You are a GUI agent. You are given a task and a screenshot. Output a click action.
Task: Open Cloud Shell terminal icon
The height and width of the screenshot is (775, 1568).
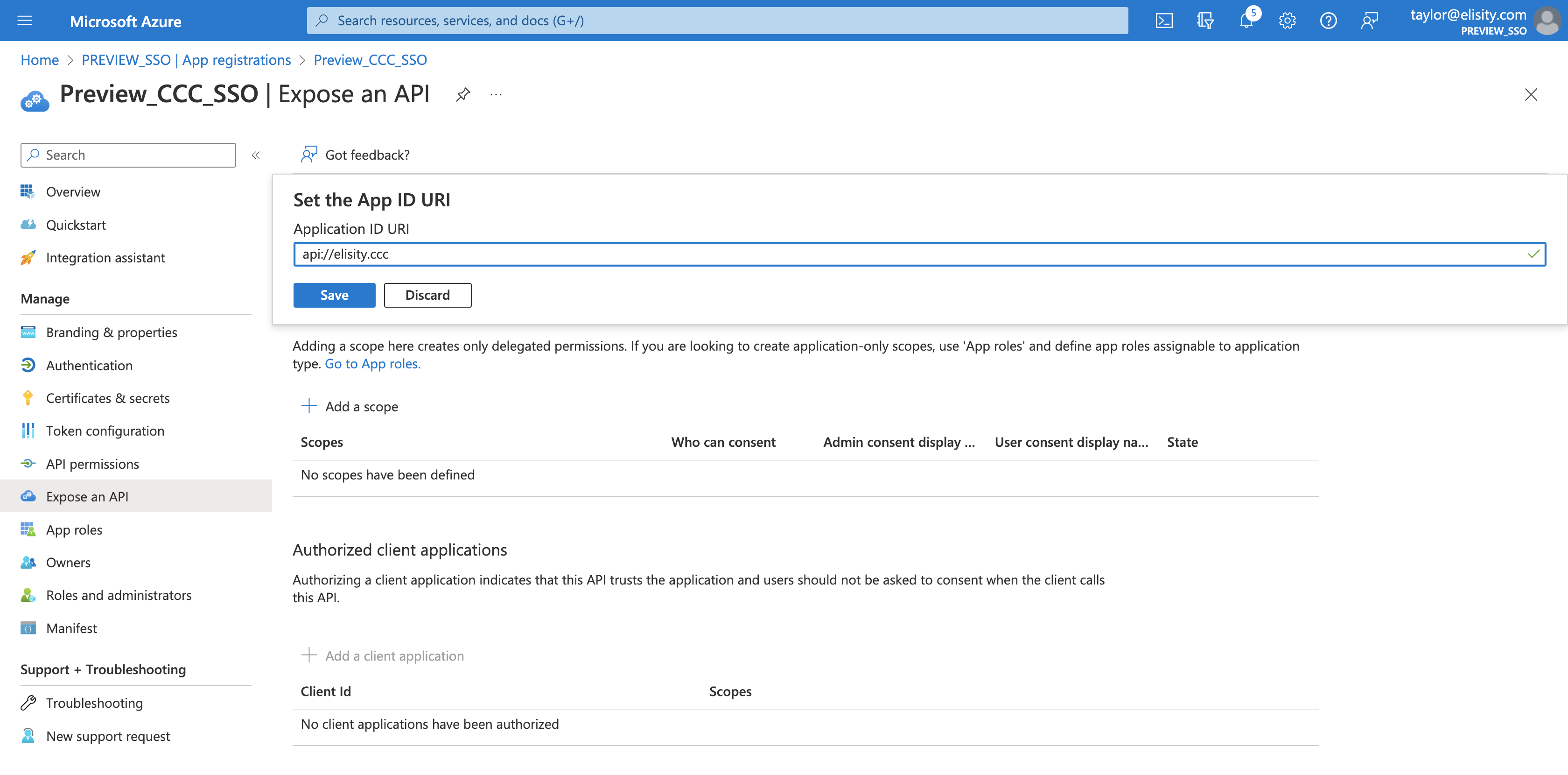[x=1164, y=21]
